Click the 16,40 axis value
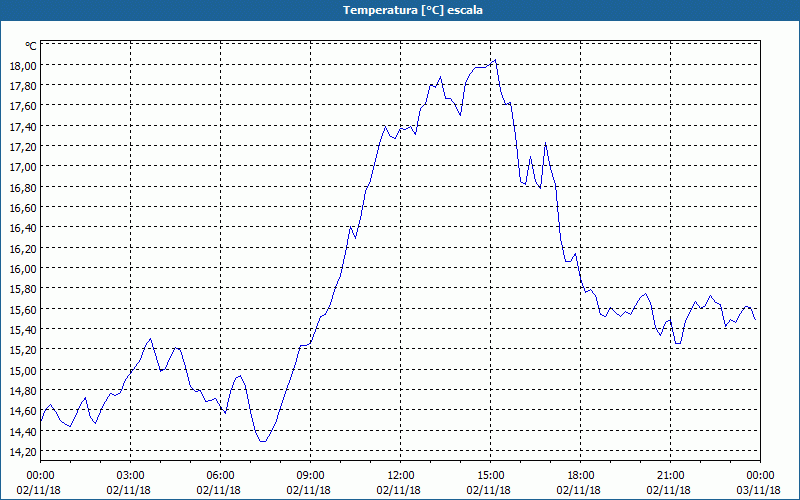 coord(23,228)
